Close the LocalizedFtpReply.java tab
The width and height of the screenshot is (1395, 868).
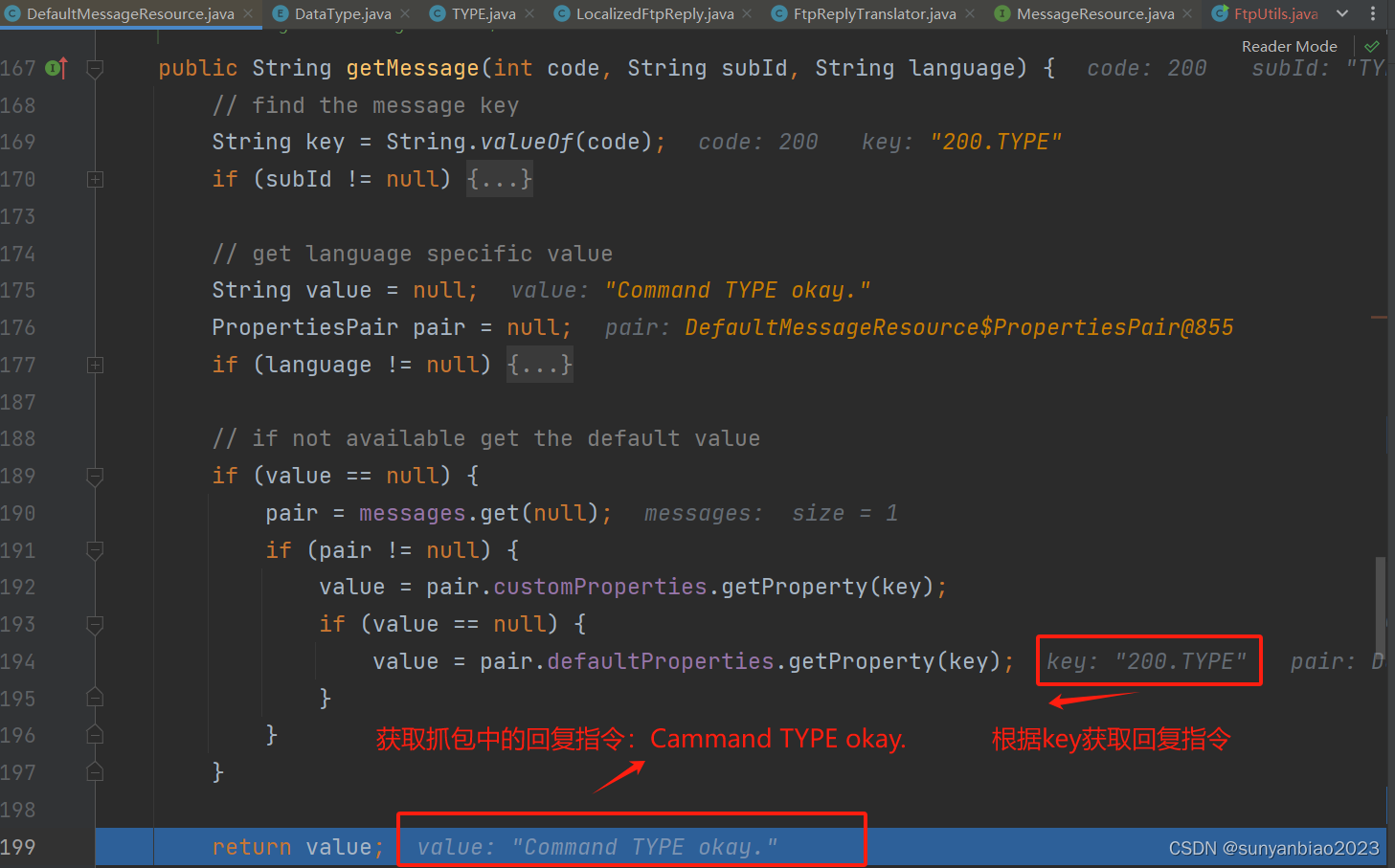click(x=746, y=13)
